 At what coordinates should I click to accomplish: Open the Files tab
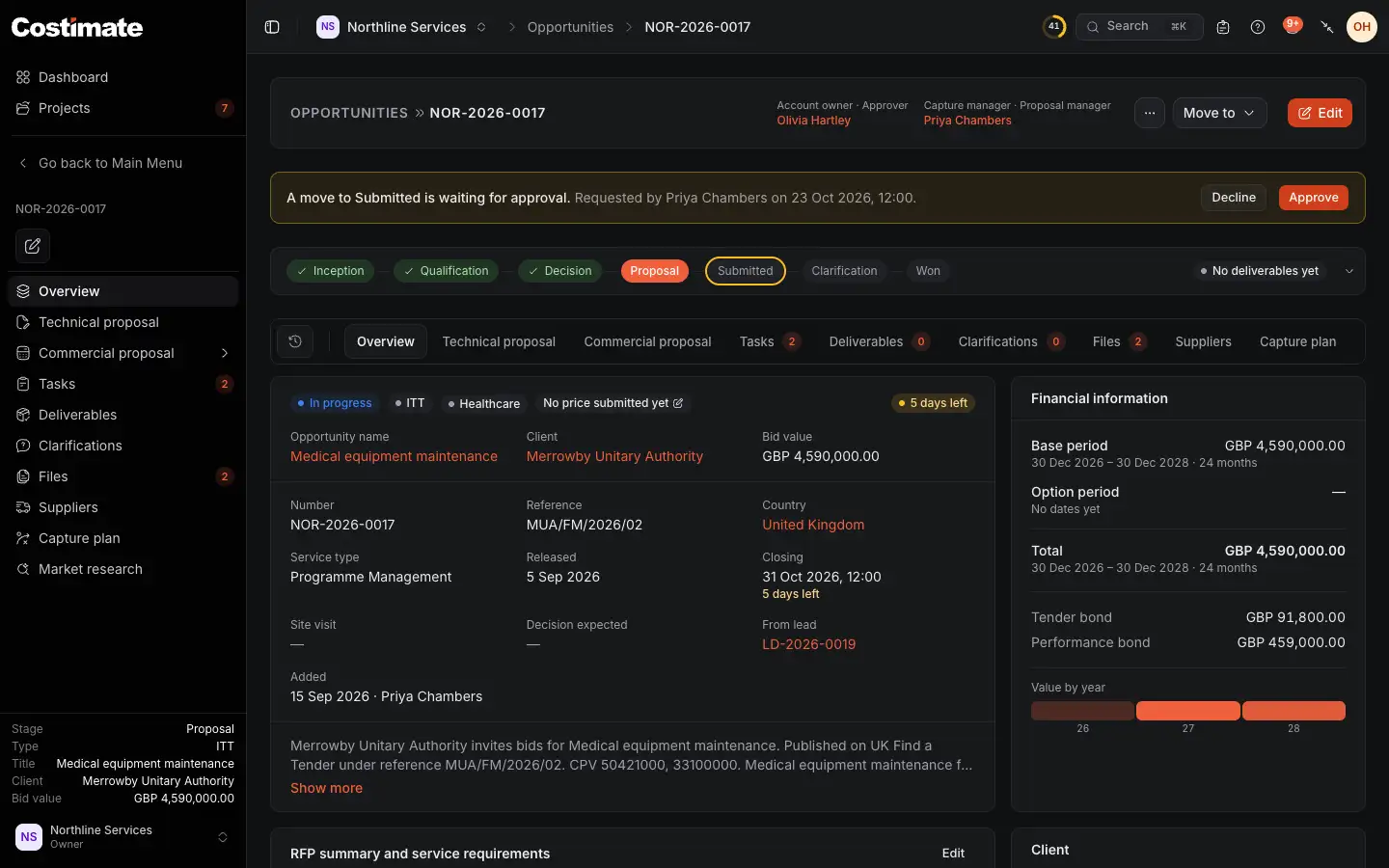[1119, 341]
